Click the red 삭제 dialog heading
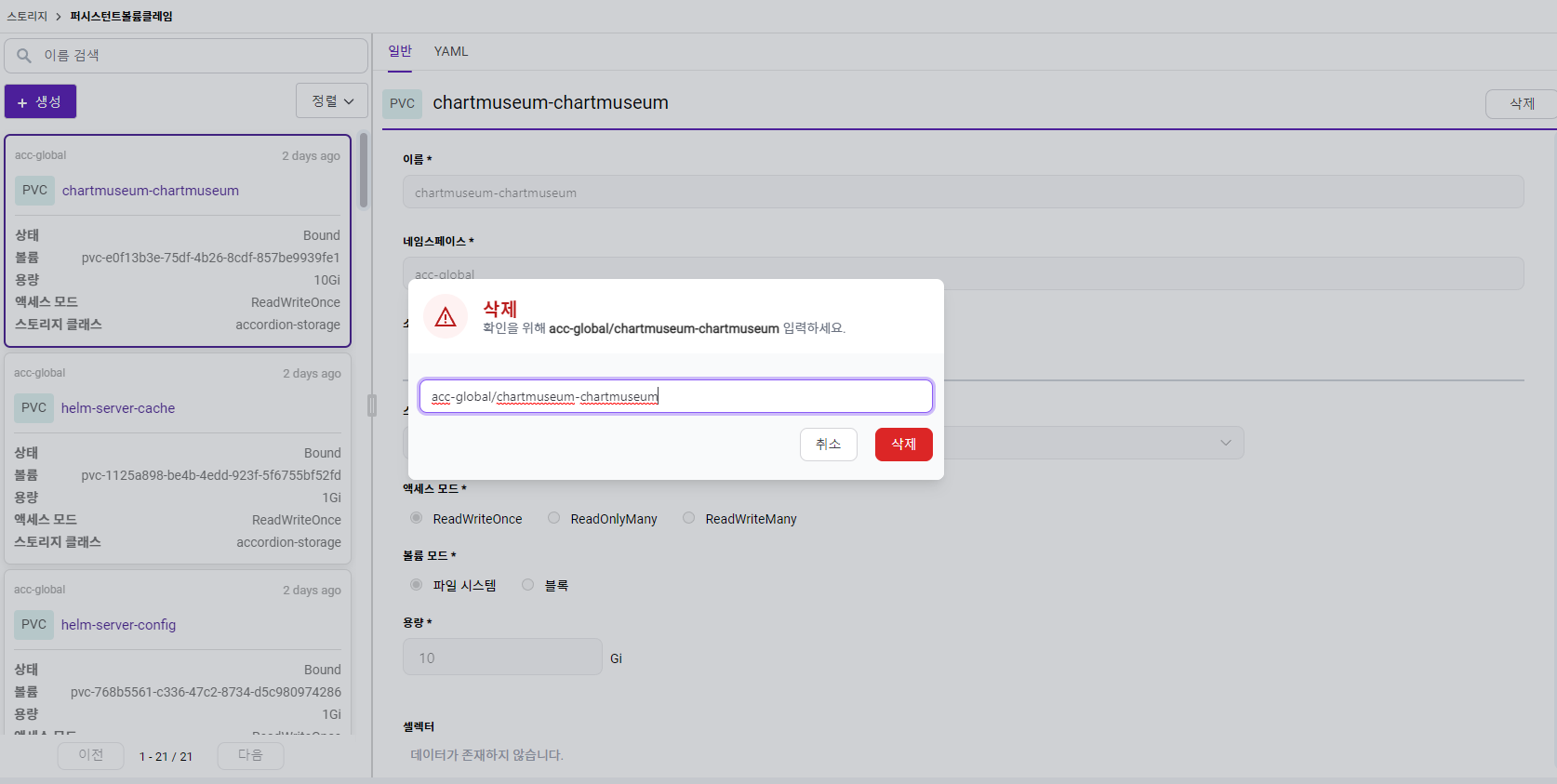 pos(499,309)
